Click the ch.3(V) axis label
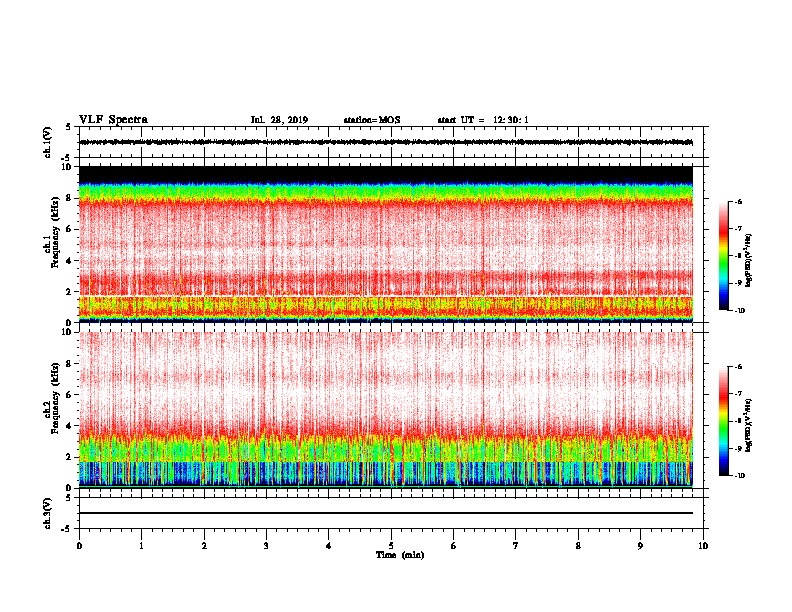The height and width of the screenshot is (612, 792). click(x=47, y=513)
